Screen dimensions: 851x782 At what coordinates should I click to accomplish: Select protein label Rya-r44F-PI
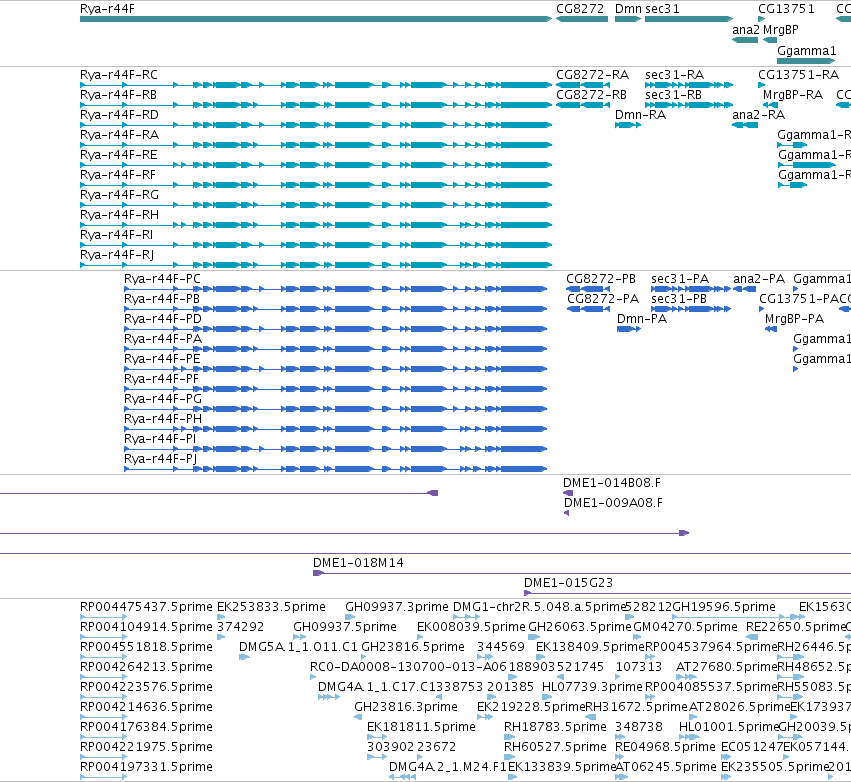[x=160, y=438]
